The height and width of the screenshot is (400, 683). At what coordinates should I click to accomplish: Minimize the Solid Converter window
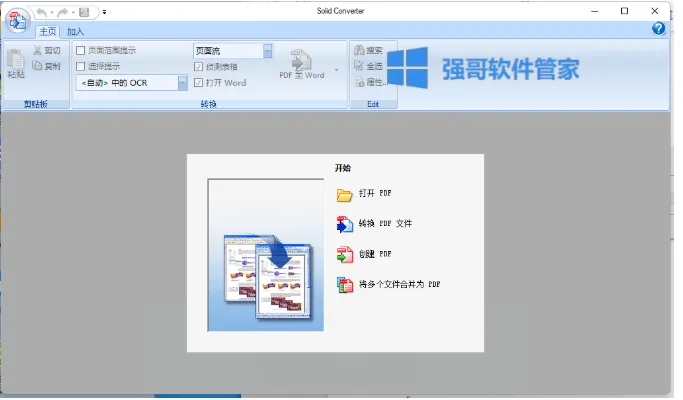click(x=595, y=11)
